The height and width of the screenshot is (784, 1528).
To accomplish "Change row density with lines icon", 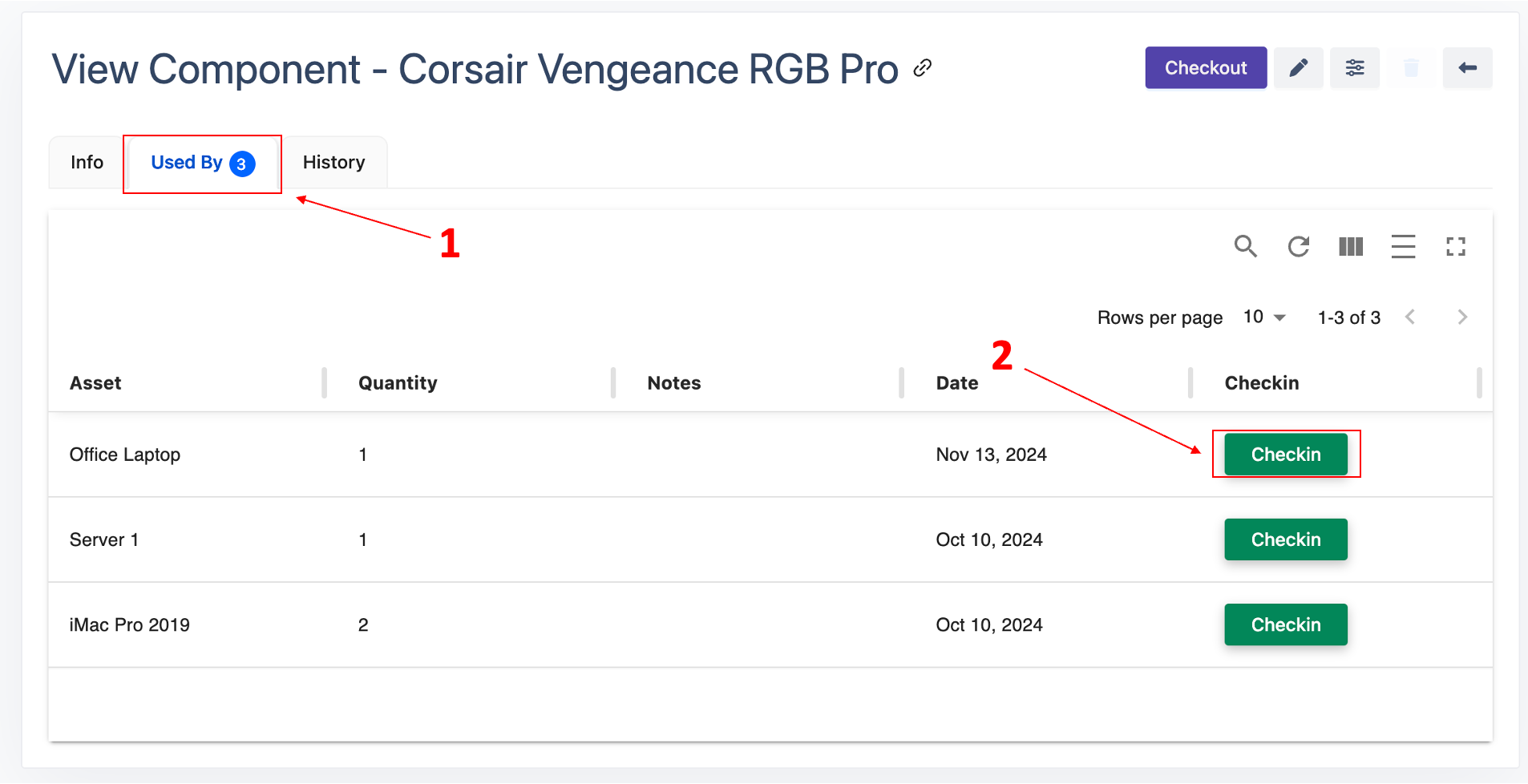I will (x=1403, y=246).
